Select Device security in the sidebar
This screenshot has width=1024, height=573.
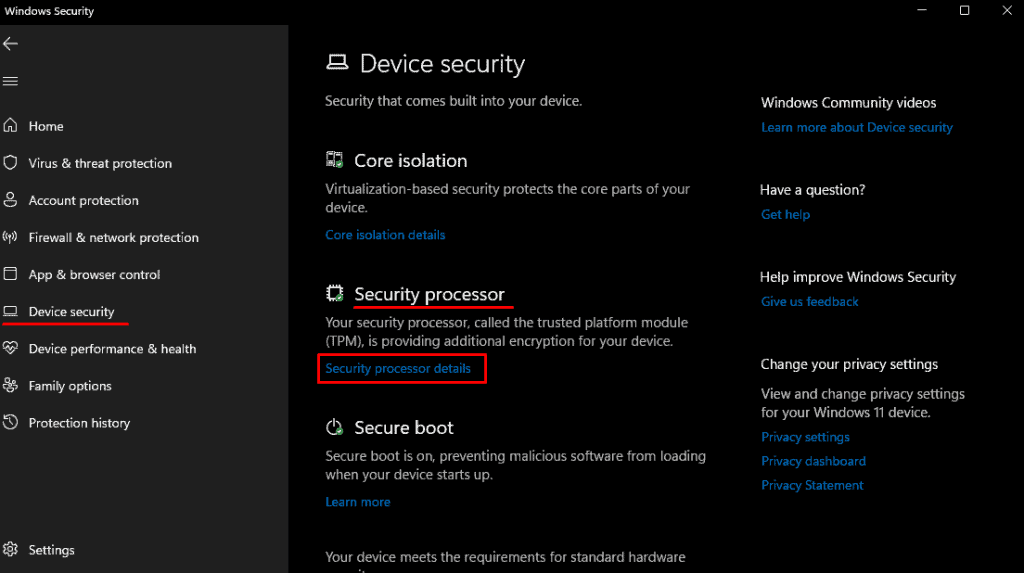point(71,312)
